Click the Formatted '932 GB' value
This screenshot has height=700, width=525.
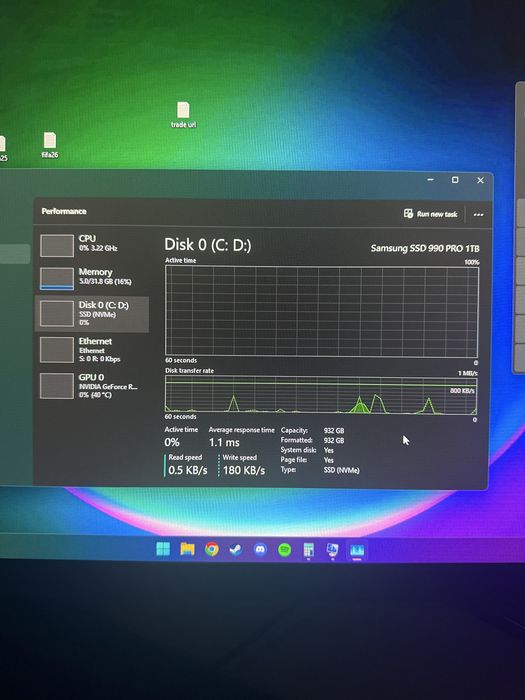point(334,441)
